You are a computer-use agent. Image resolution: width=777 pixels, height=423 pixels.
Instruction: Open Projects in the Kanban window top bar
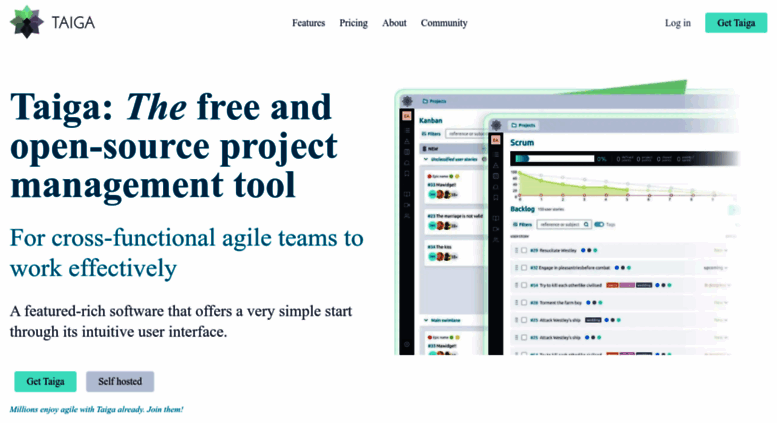pyautogui.click(x=434, y=101)
